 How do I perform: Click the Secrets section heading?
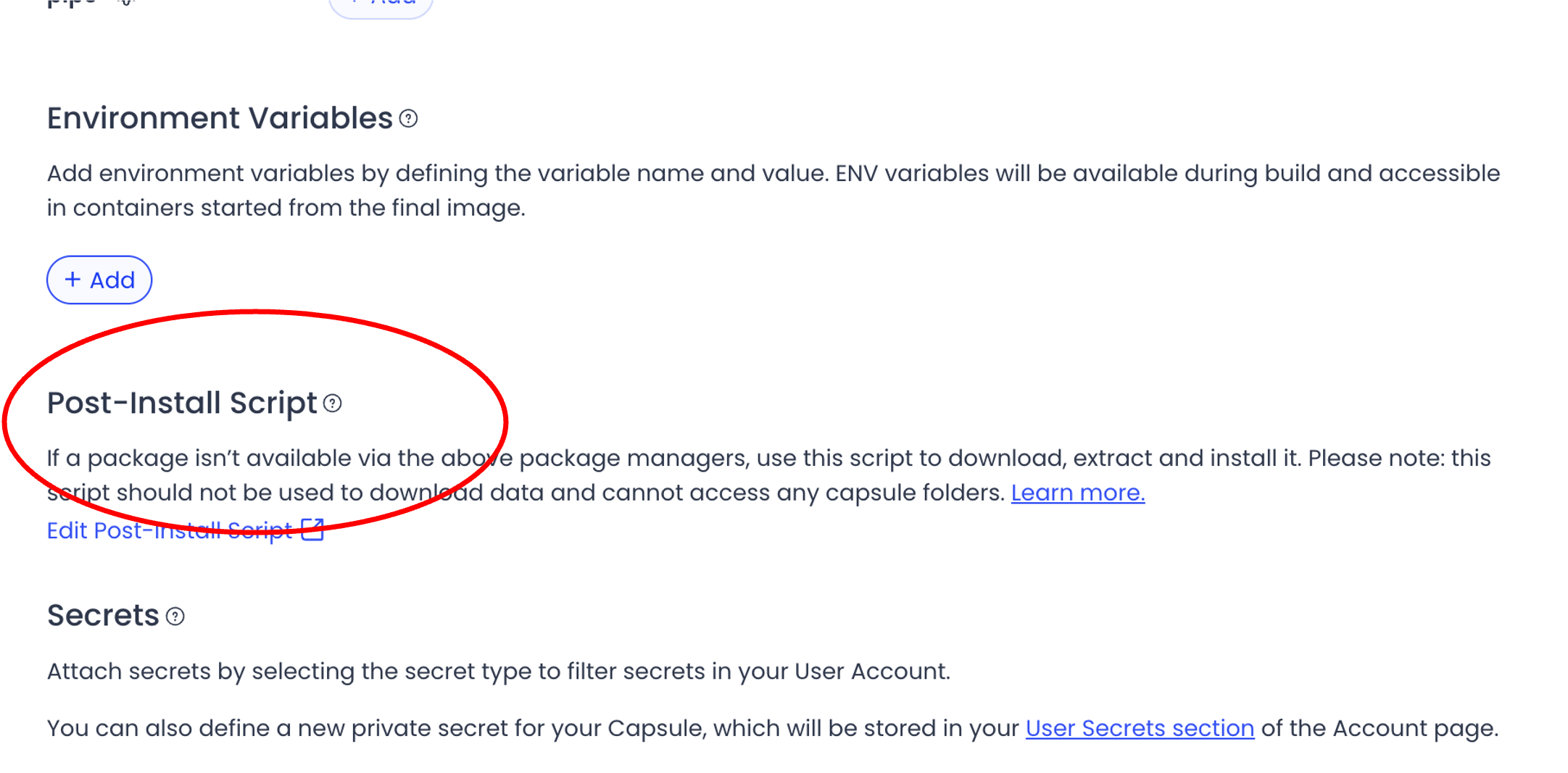[103, 616]
